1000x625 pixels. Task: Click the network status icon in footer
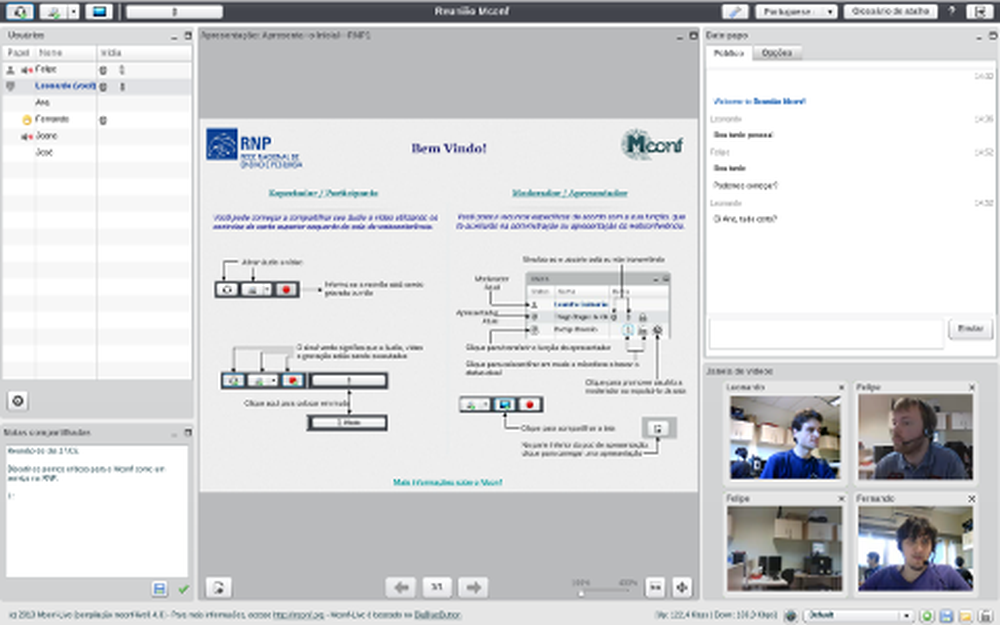(791, 615)
